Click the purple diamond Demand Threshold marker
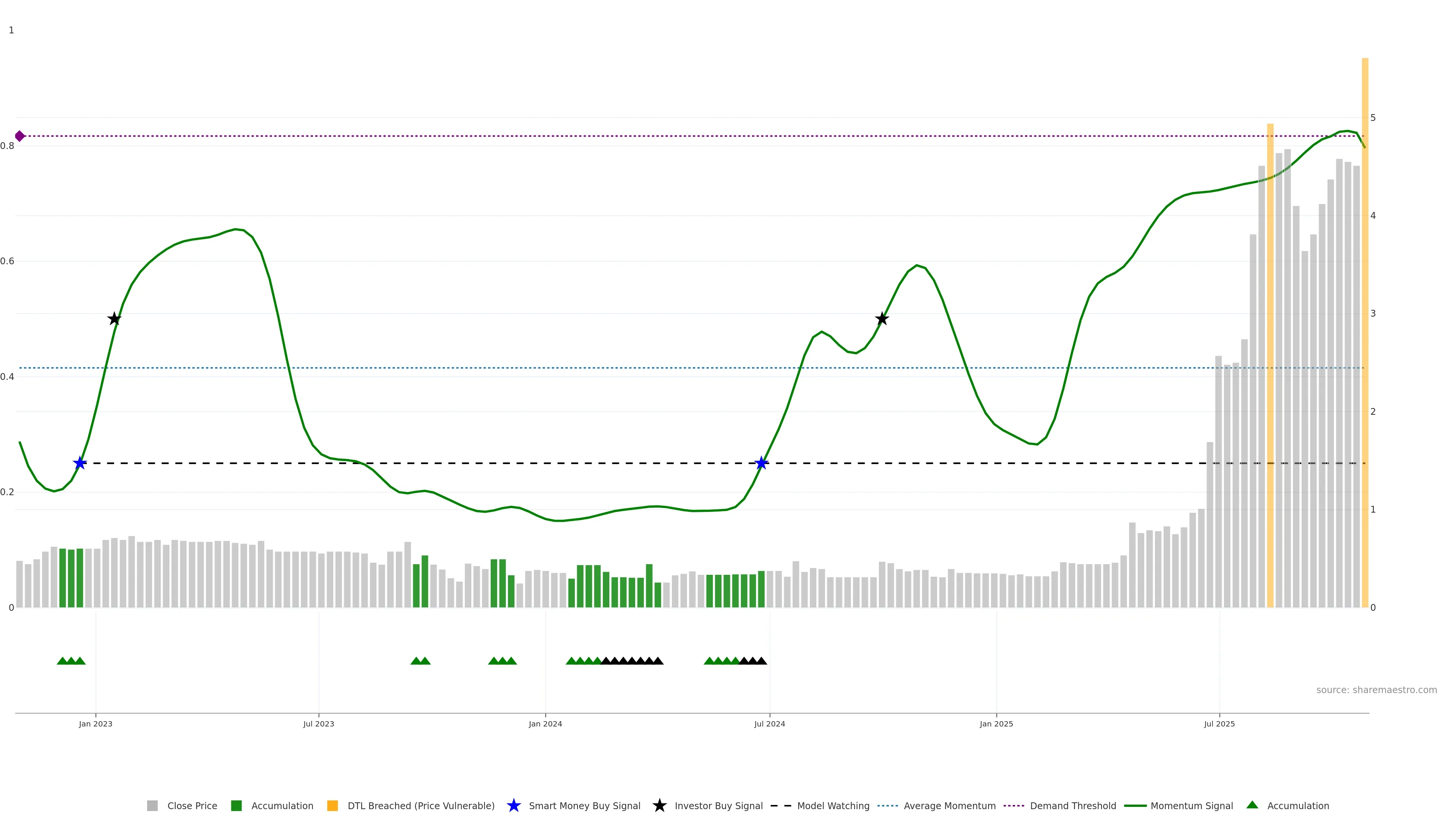This screenshot has height=819, width=1456. tap(20, 136)
